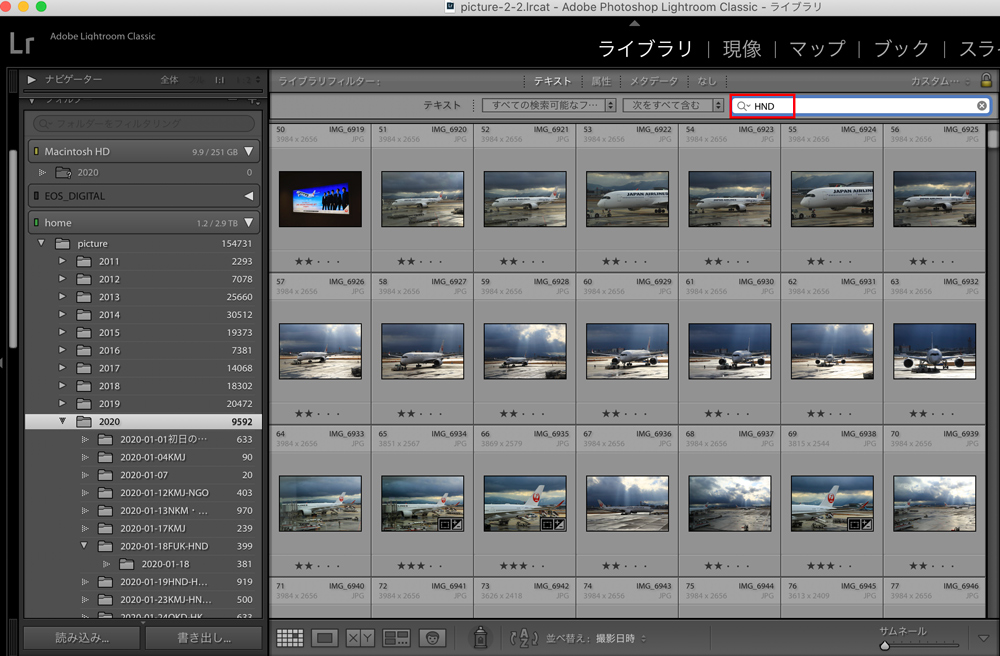Screen dimensions: 1000x656
Task: Open badge icon on IMG_6934 thumbnail
Action: (x=450, y=525)
